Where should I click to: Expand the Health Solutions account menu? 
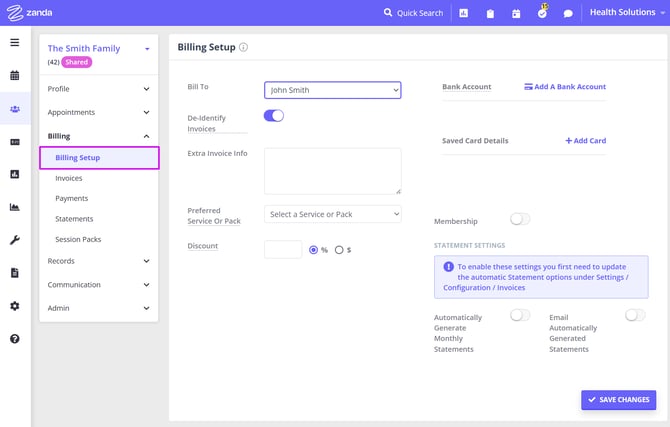pyautogui.click(x=625, y=13)
